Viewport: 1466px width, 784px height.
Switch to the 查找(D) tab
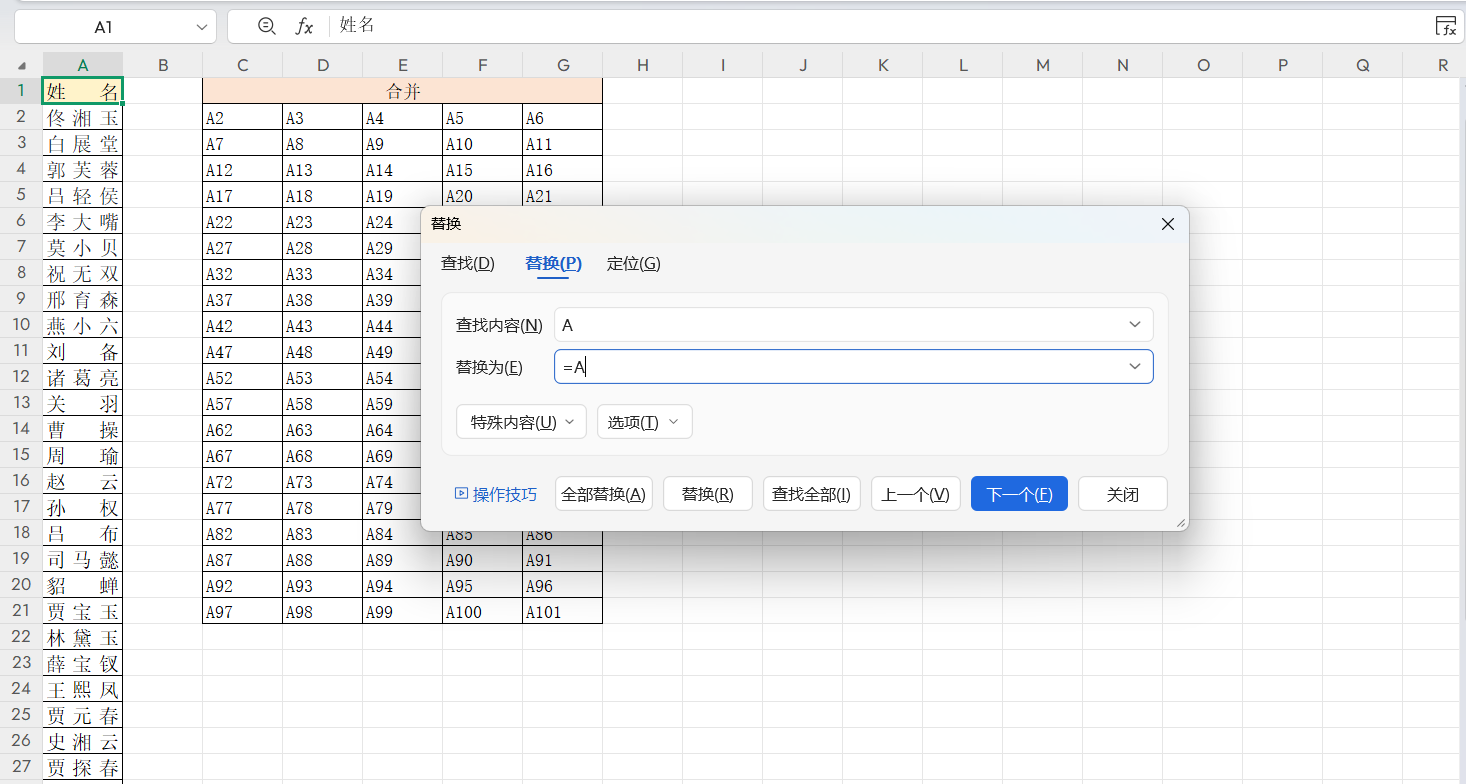click(x=467, y=263)
